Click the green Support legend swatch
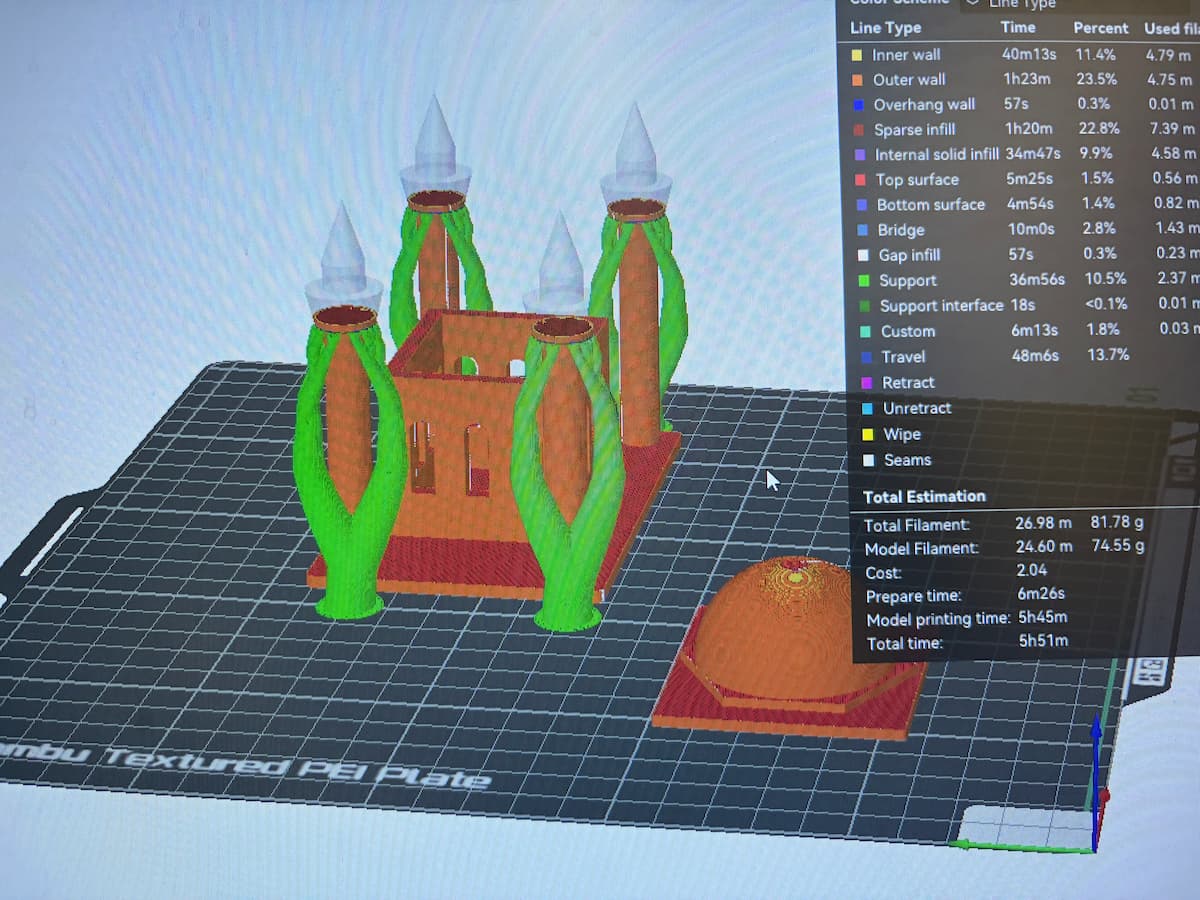Viewport: 1200px width, 900px height. [862, 281]
